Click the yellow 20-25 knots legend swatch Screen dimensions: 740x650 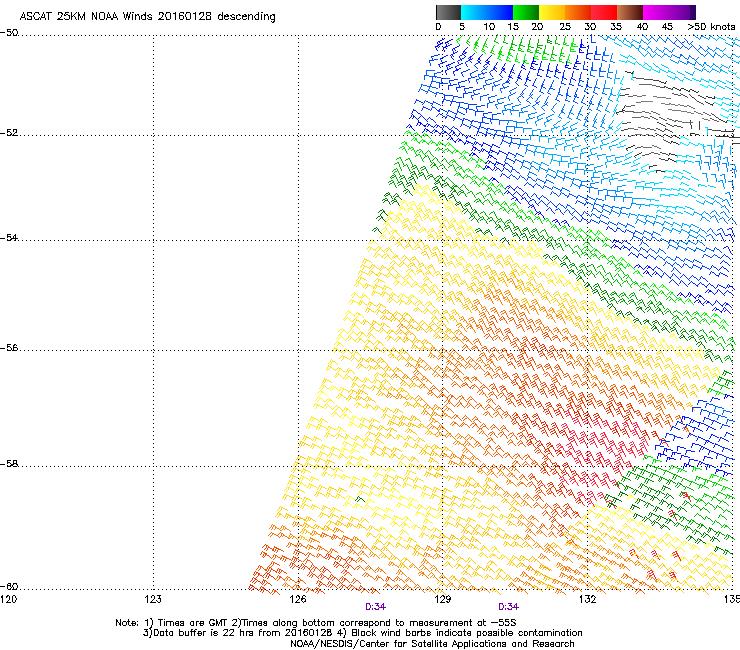coord(552,12)
